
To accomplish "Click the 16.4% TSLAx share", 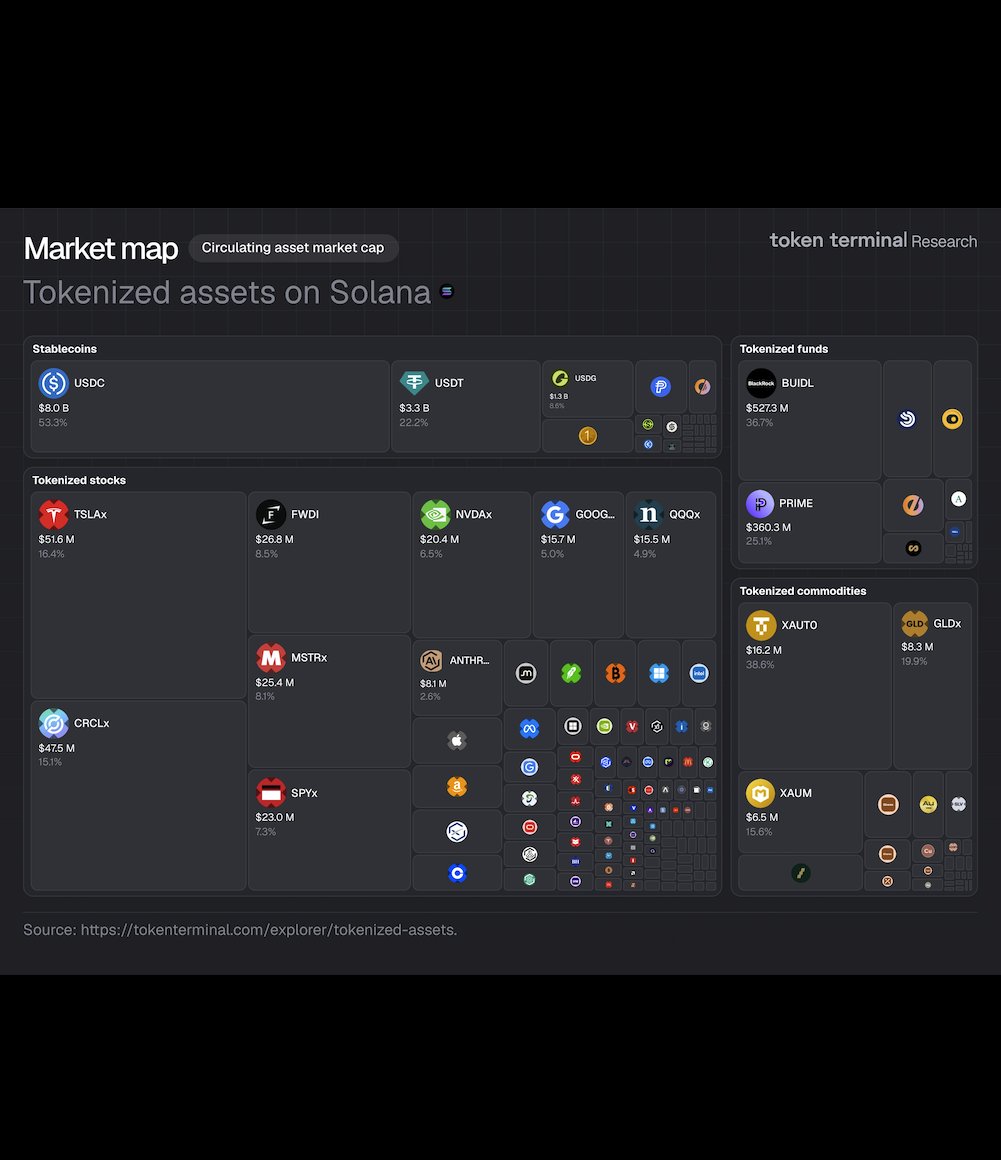I will point(51,554).
